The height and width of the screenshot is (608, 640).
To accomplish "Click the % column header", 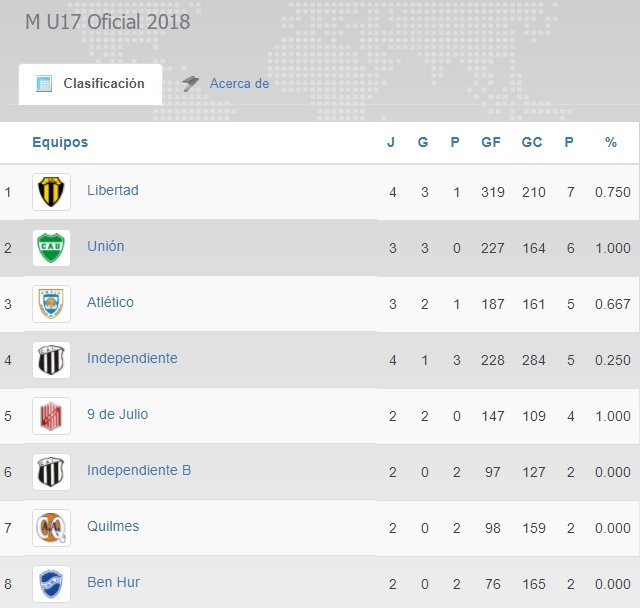I will click(611, 142).
